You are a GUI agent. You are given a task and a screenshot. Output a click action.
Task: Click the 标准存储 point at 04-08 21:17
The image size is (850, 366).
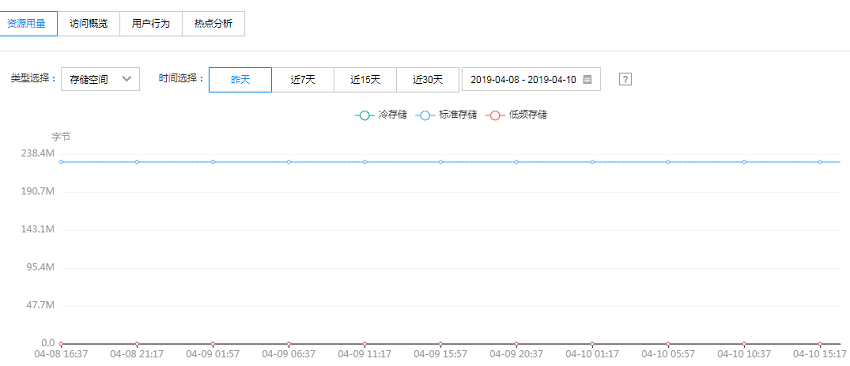(x=137, y=162)
